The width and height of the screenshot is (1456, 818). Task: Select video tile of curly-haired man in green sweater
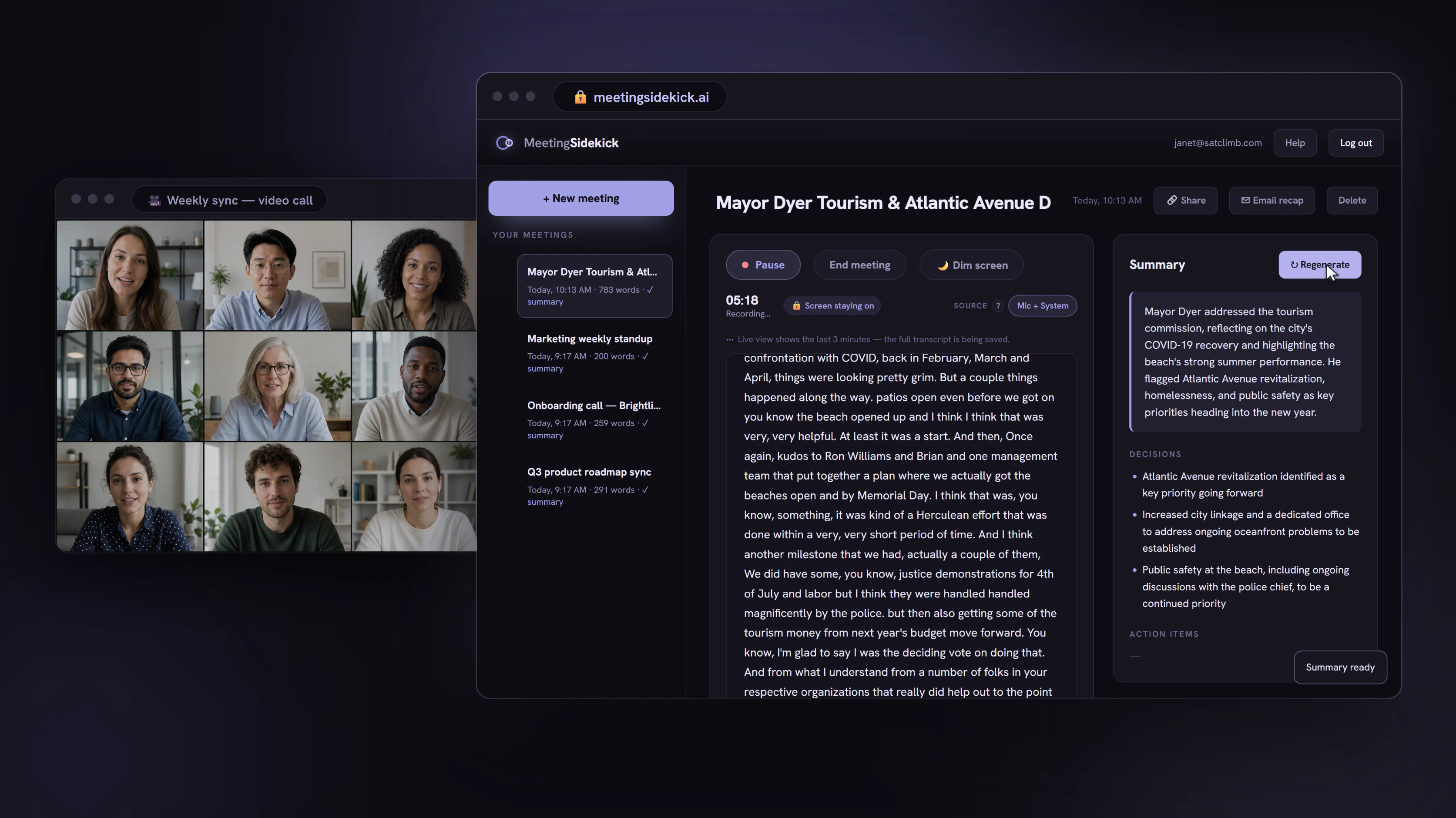(278, 497)
